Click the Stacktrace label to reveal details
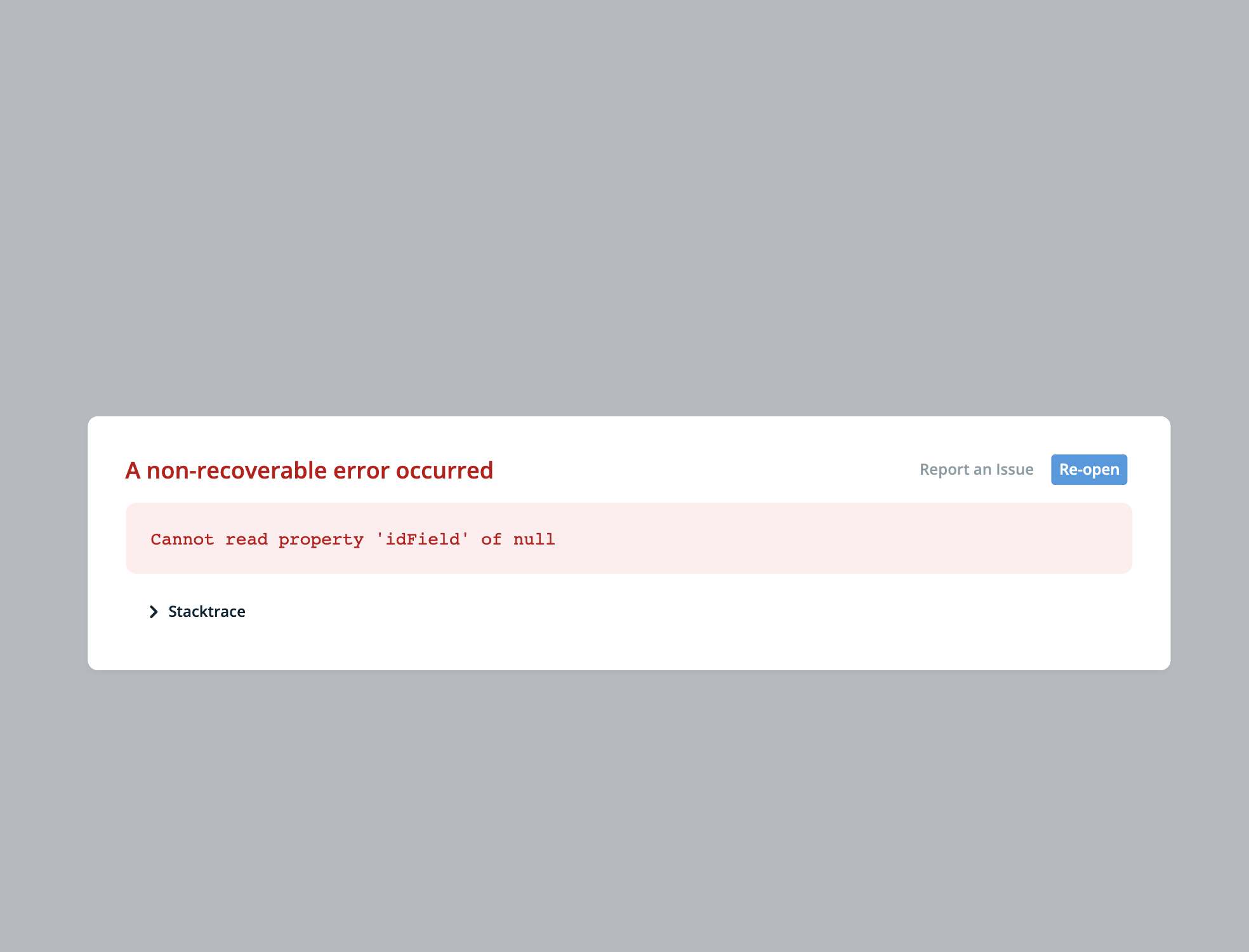The image size is (1249, 952). coord(206,611)
